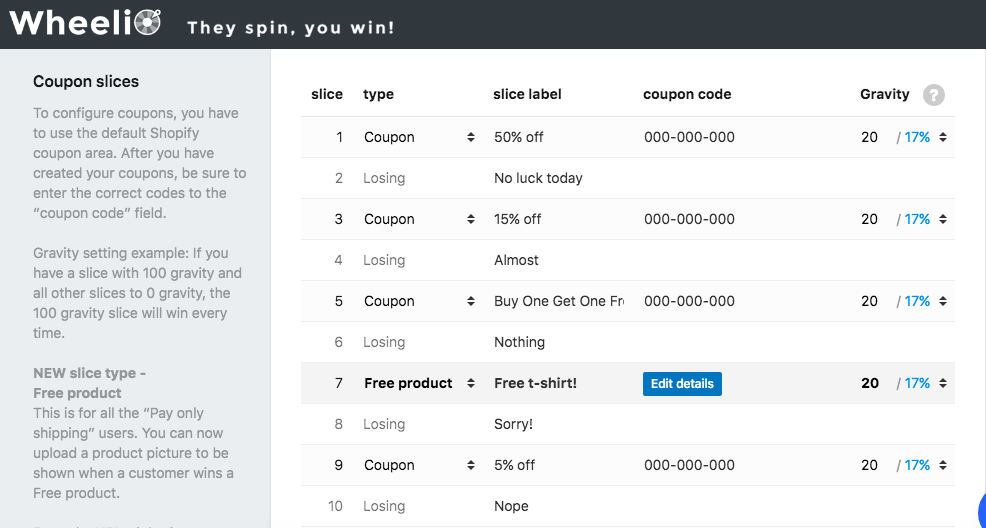Click gravity value field for slice 5

pyautogui.click(x=870, y=301)
